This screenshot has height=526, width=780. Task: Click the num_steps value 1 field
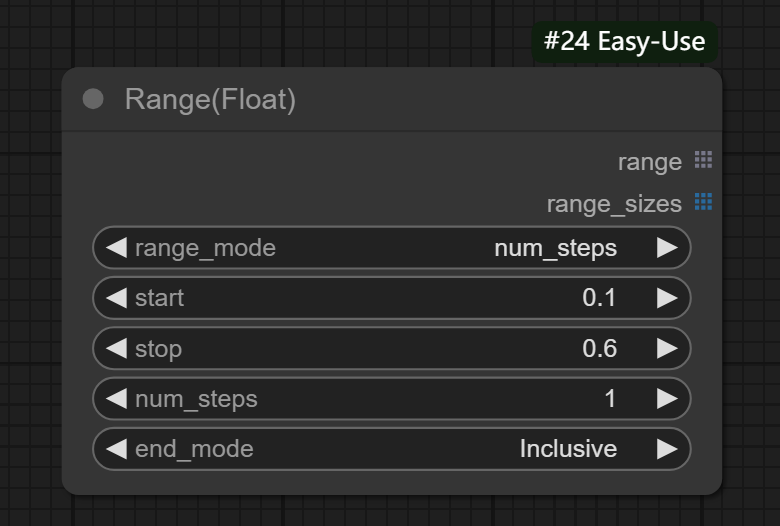click(x=609, y=399)
